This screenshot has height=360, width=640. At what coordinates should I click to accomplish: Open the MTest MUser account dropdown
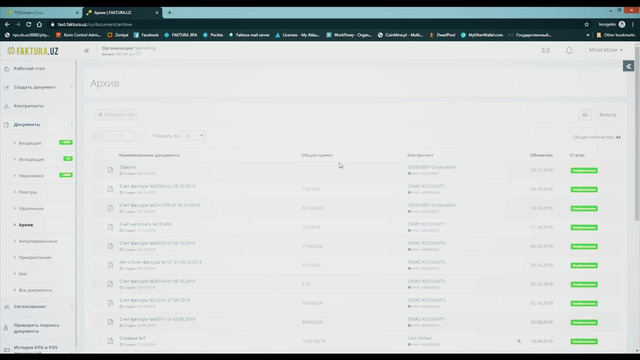click(606, 50)
